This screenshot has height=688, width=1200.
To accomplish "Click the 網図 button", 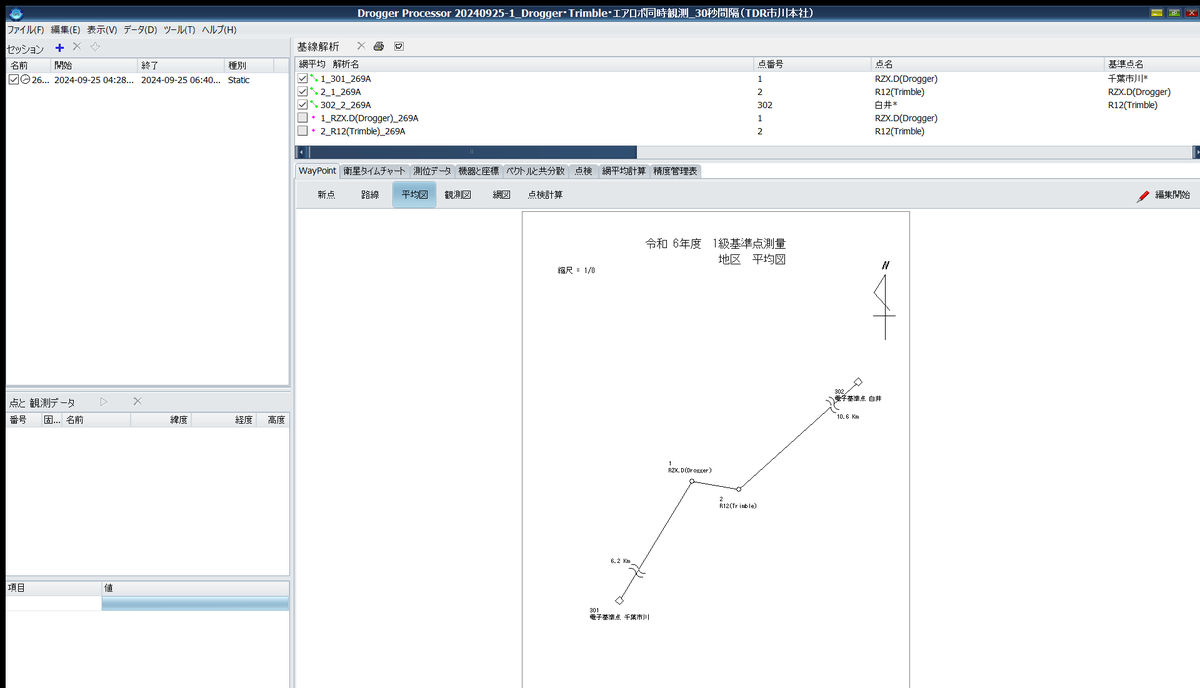I will pyautogui.click(x=502, y=195).
